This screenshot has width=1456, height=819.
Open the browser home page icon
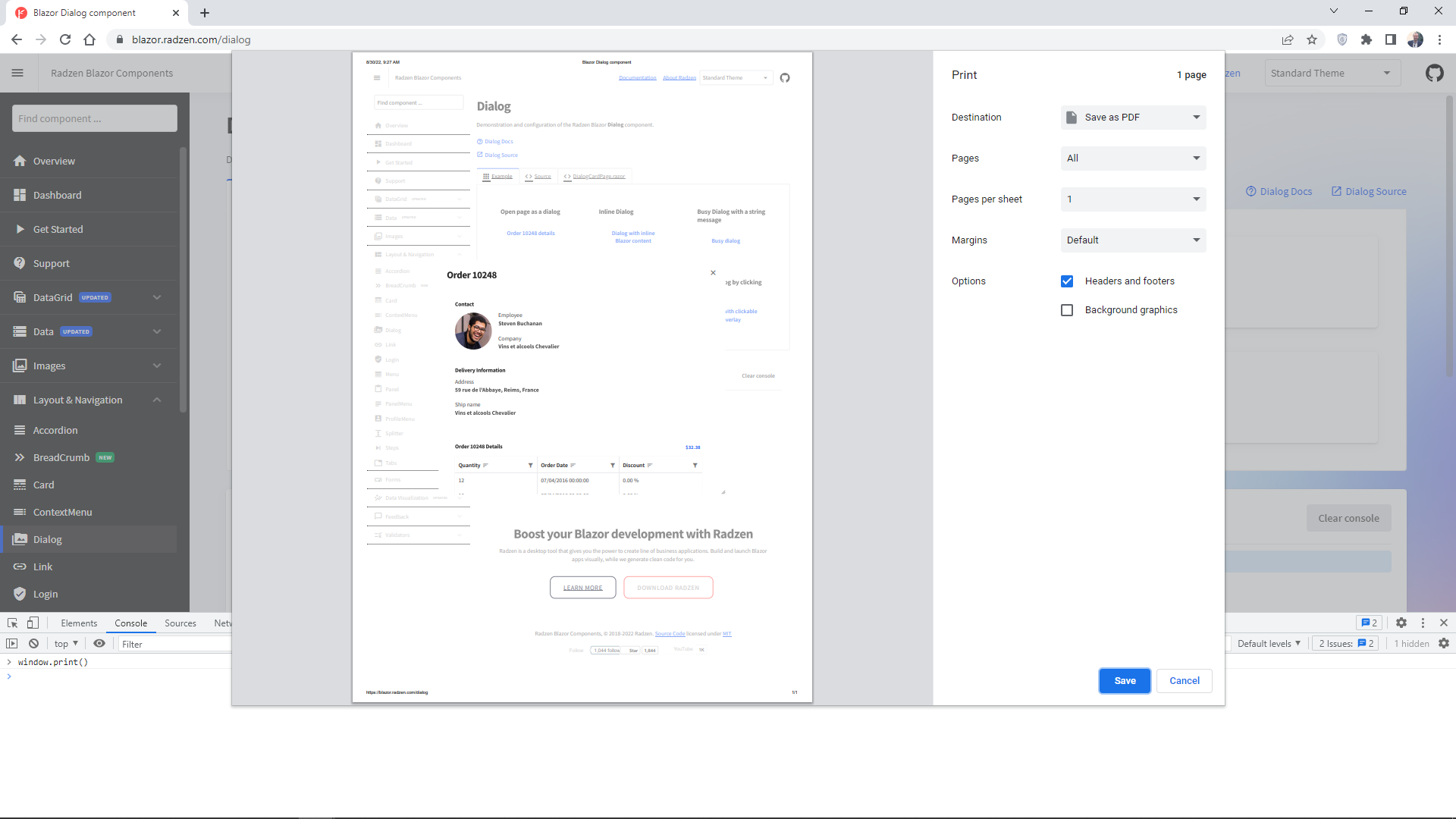(89, 39)
